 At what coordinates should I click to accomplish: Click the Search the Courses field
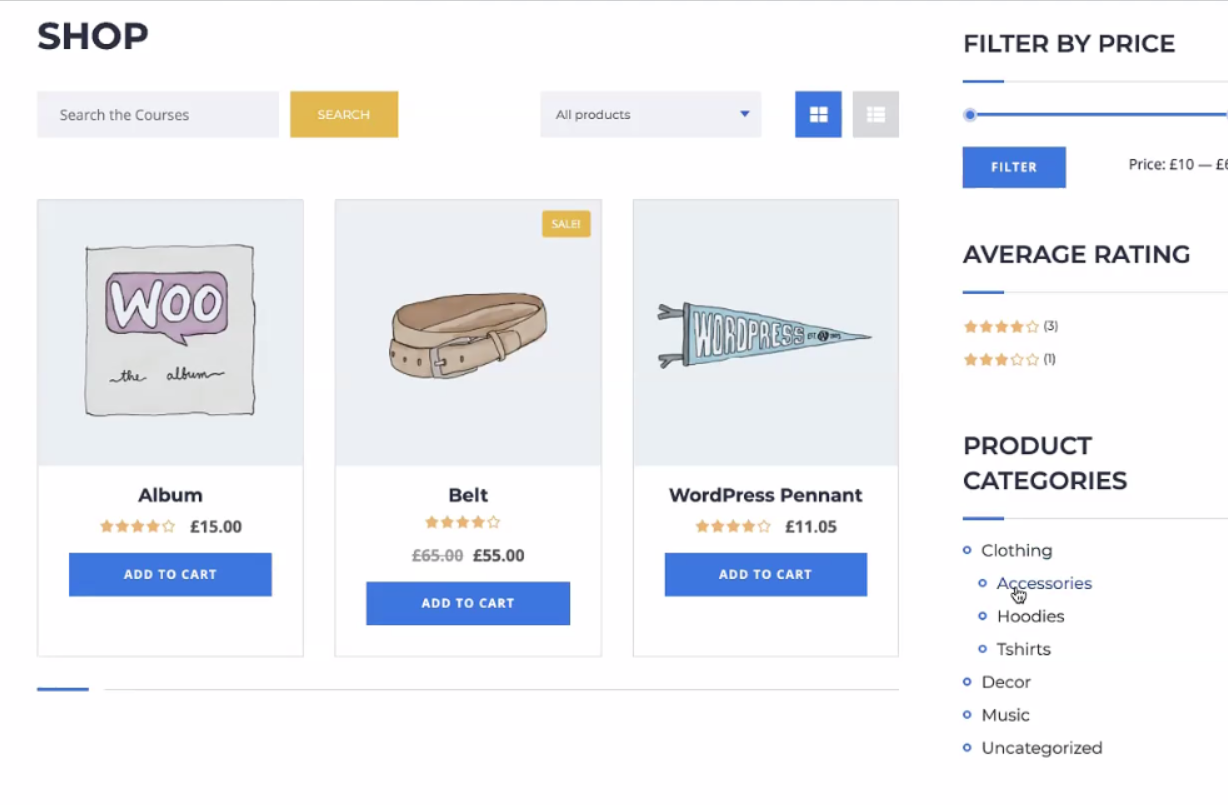click(x=158, y=115)
